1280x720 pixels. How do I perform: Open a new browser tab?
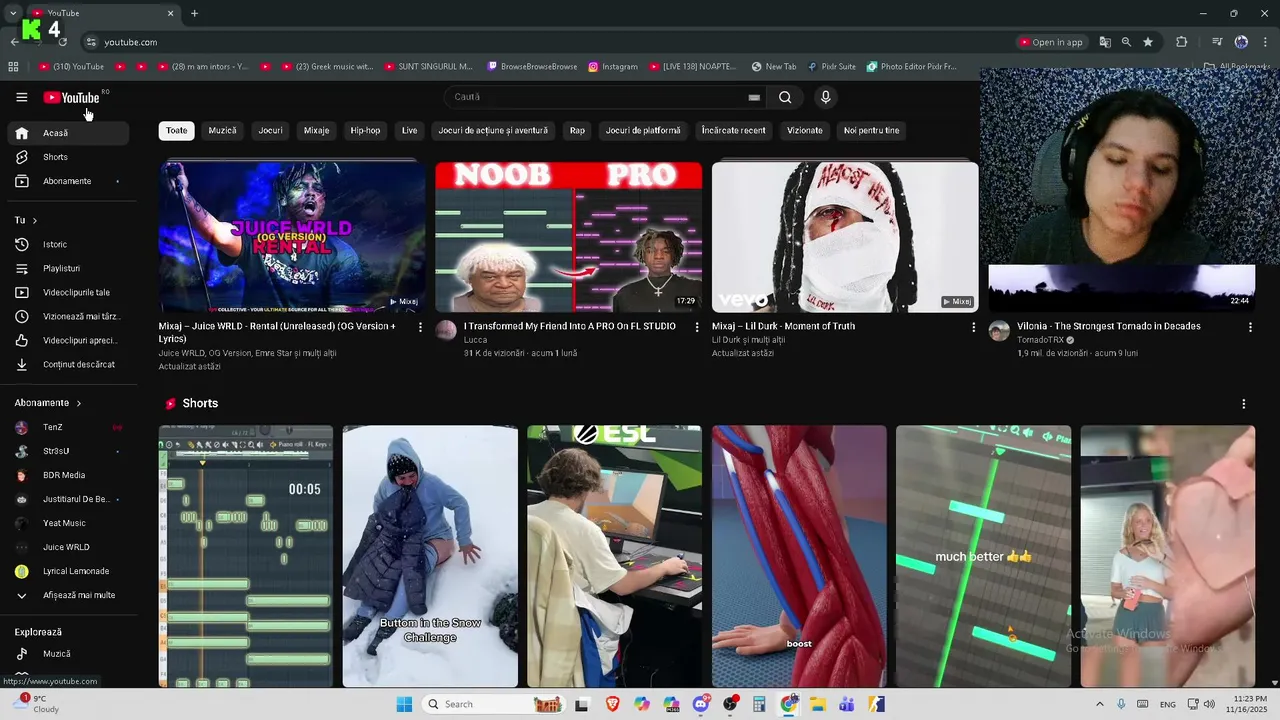(194, 13)
